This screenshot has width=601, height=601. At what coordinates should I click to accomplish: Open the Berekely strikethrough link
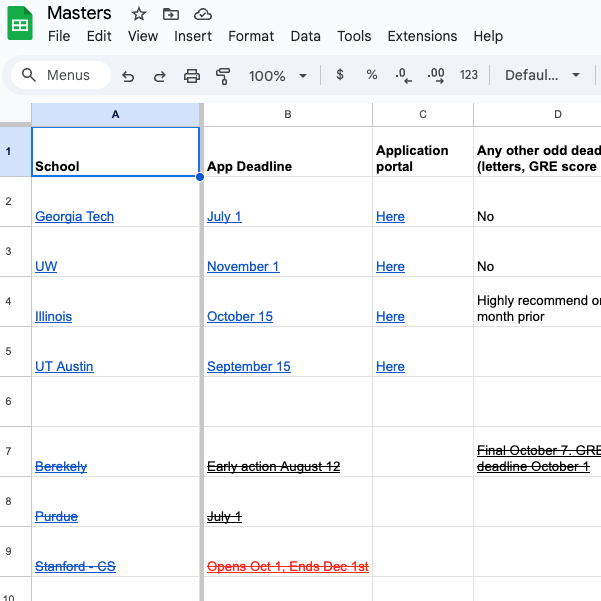coord(61,466)
